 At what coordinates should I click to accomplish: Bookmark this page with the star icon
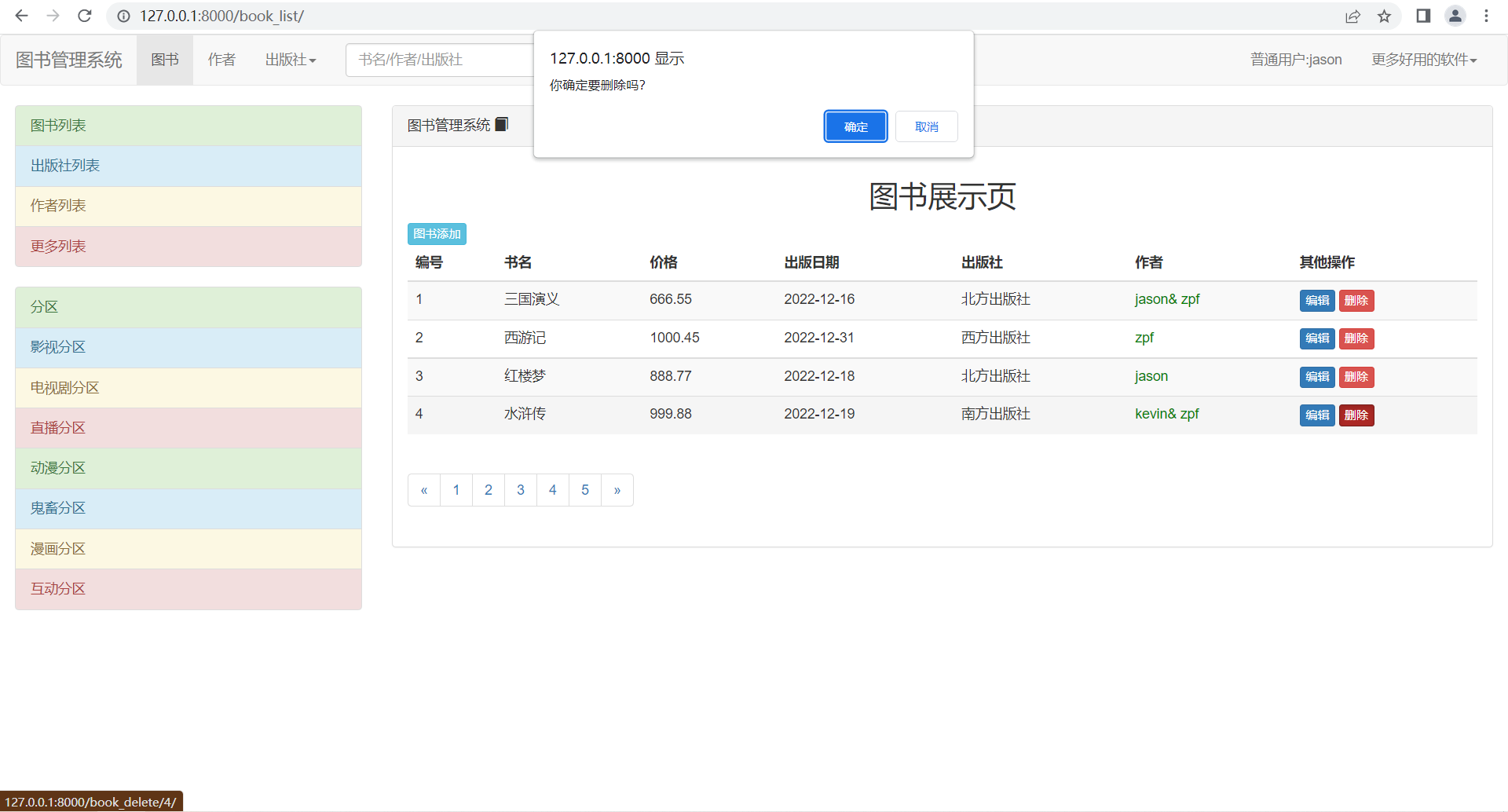1384,16
